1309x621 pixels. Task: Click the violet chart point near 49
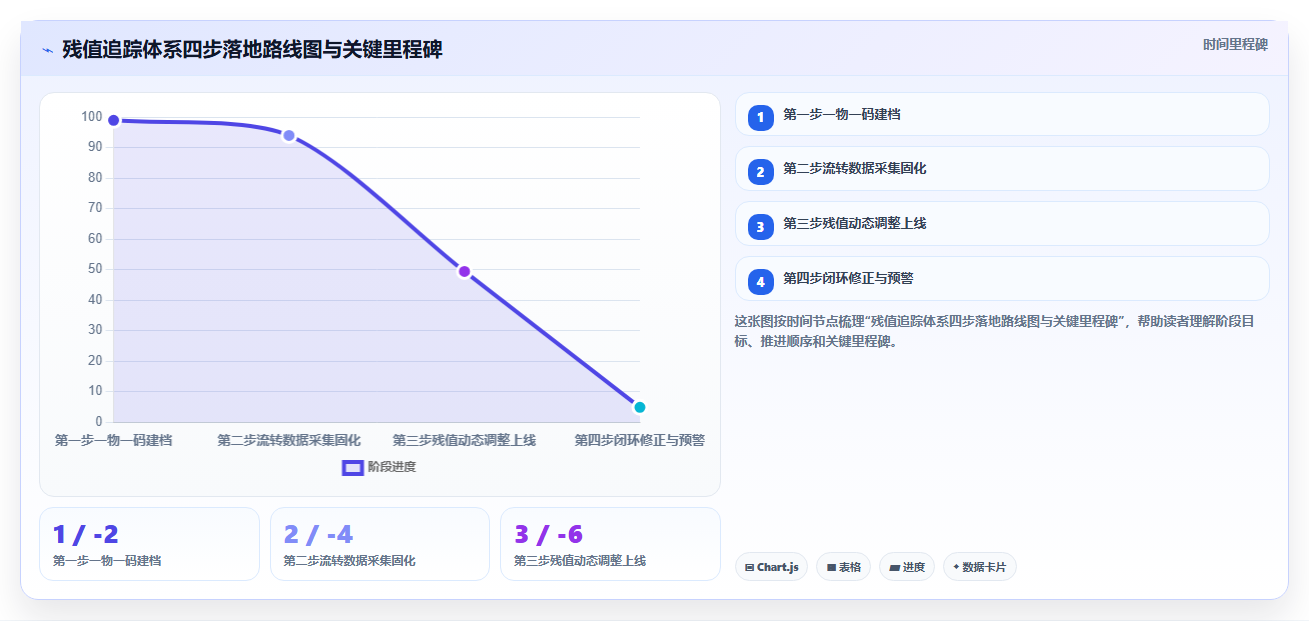point(464,272)
